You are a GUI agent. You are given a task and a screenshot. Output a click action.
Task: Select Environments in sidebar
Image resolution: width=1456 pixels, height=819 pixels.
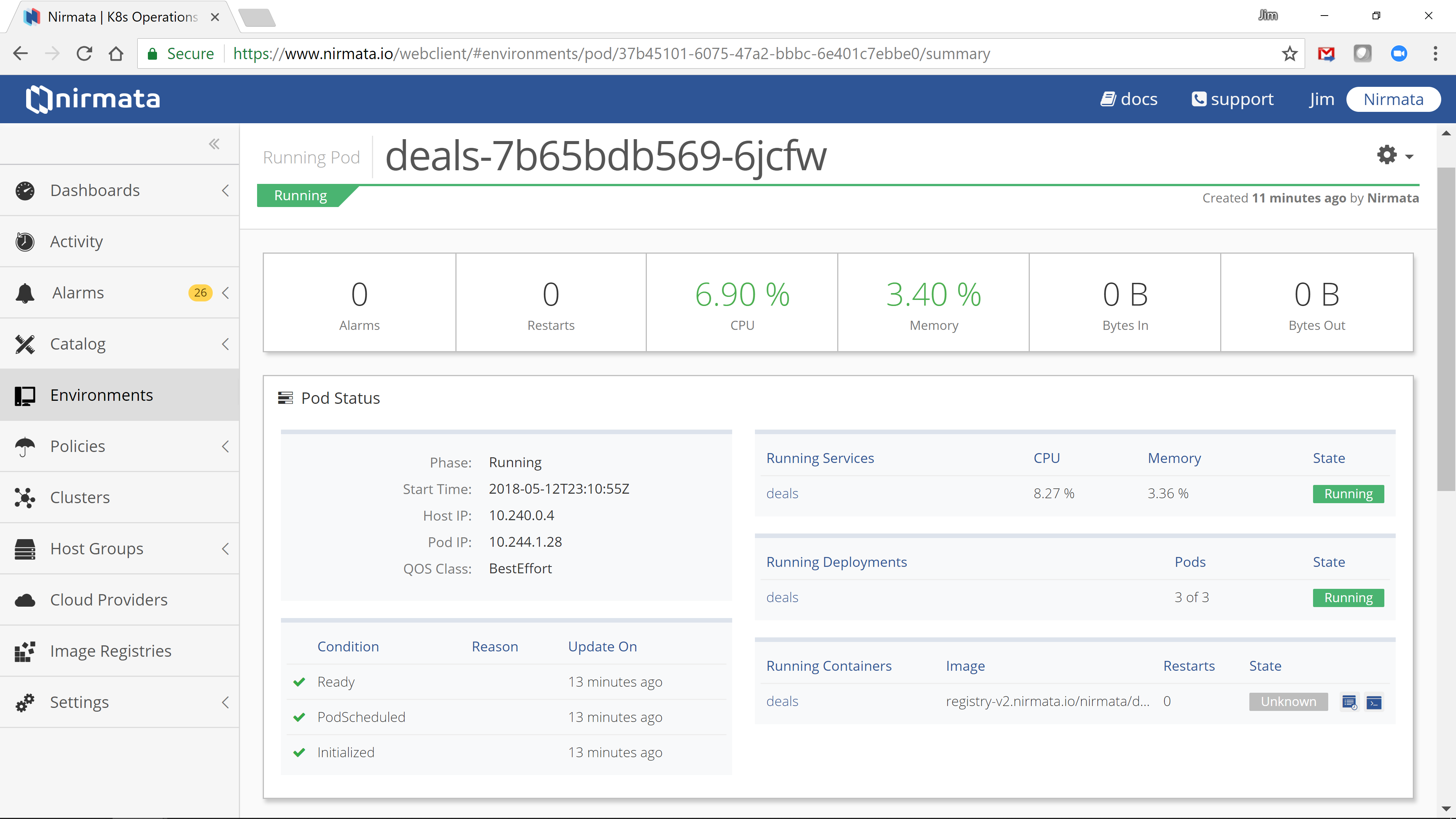119,395
